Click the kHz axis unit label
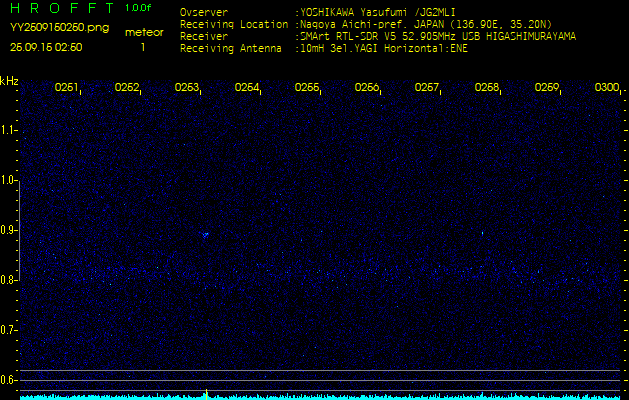This screenshot has width=629, height=400. coord(9,80)
